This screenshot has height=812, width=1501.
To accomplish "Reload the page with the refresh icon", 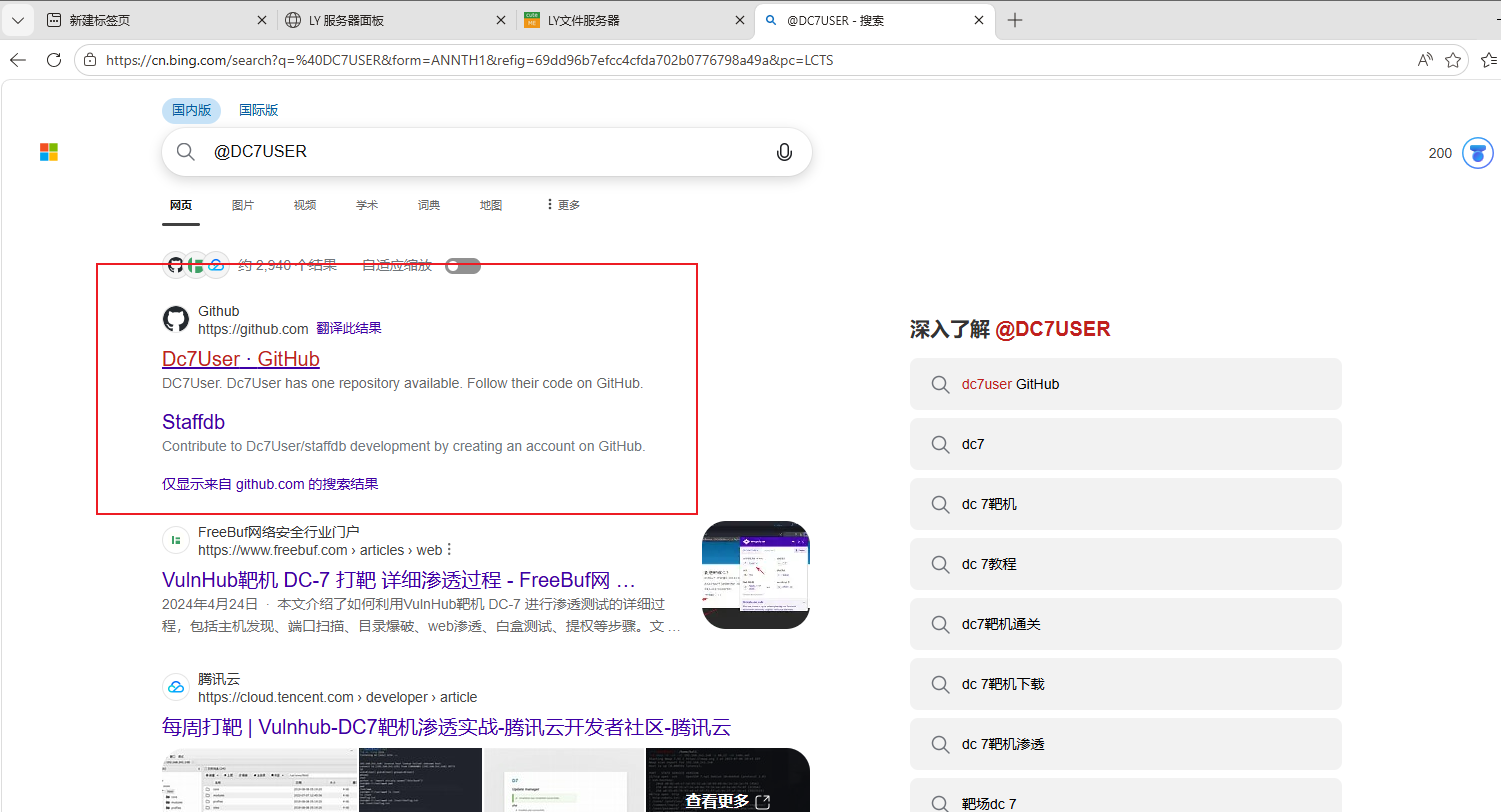I will click(x=54, y=60).
